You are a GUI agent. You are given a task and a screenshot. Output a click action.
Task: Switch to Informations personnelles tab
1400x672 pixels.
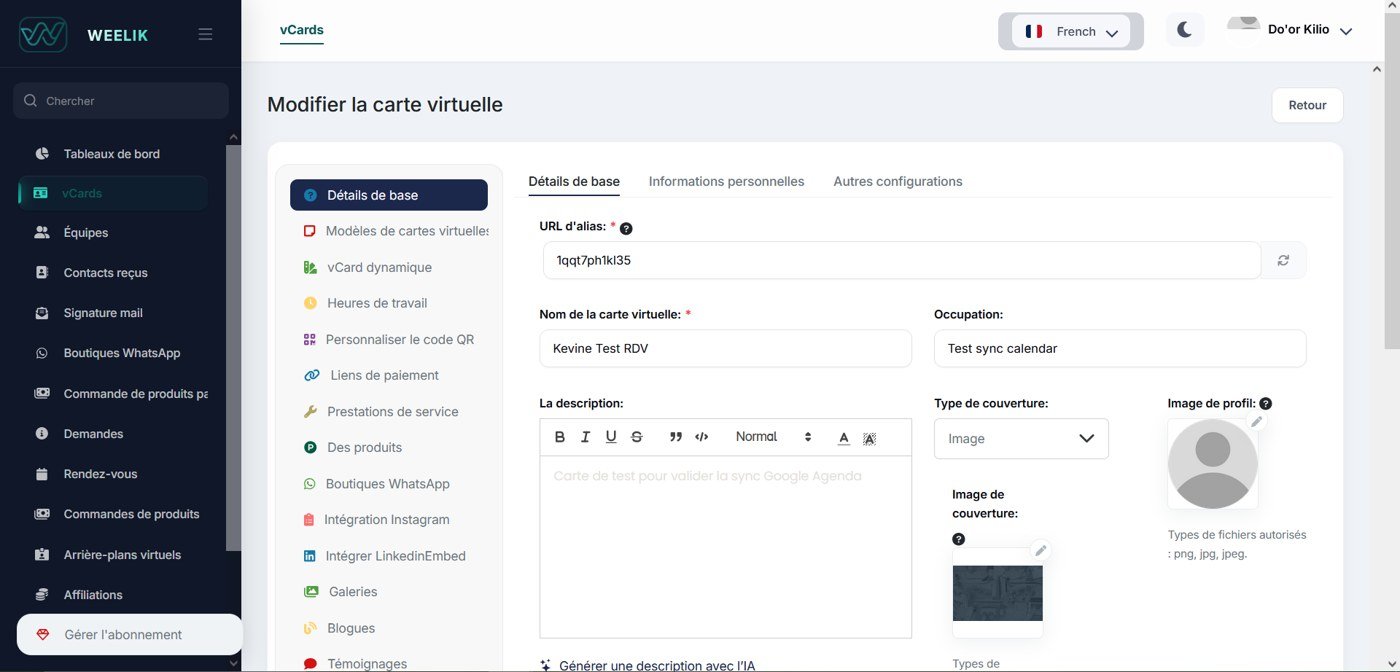(x=726, y=181)
